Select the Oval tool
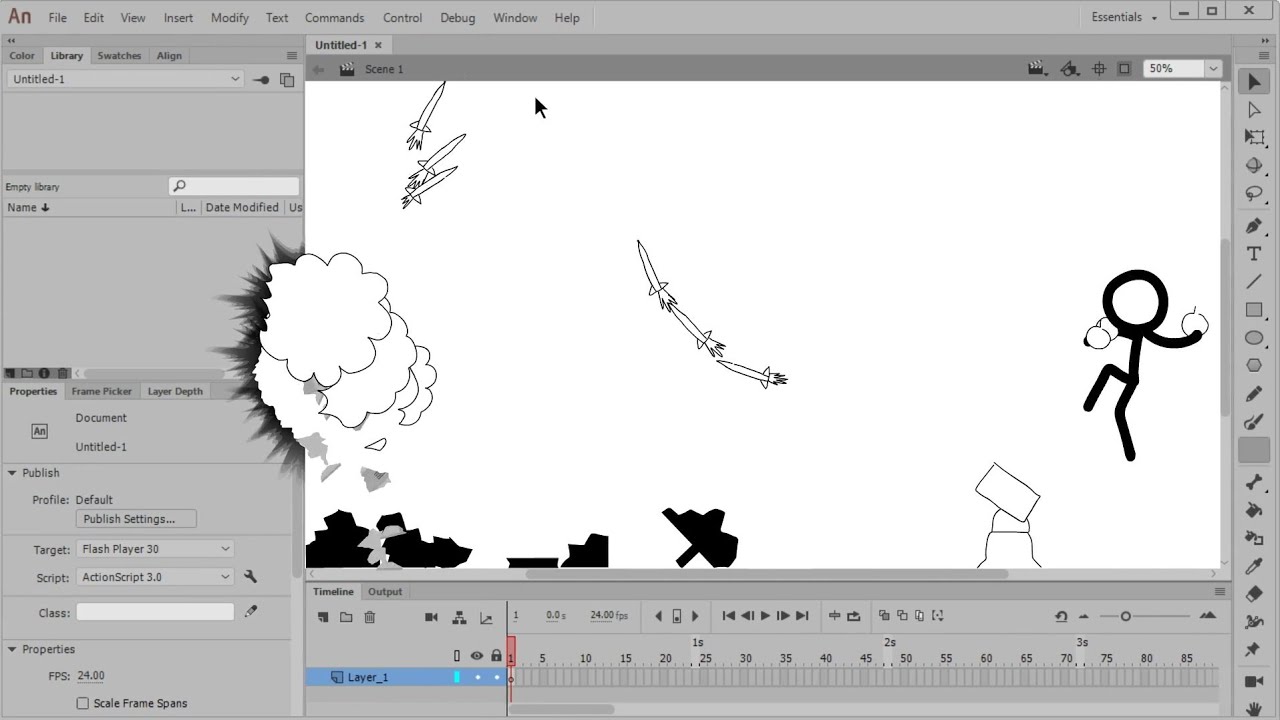Image resolution: width=1280 pixels, height=720 pixels. click(x=1254, y=338)
